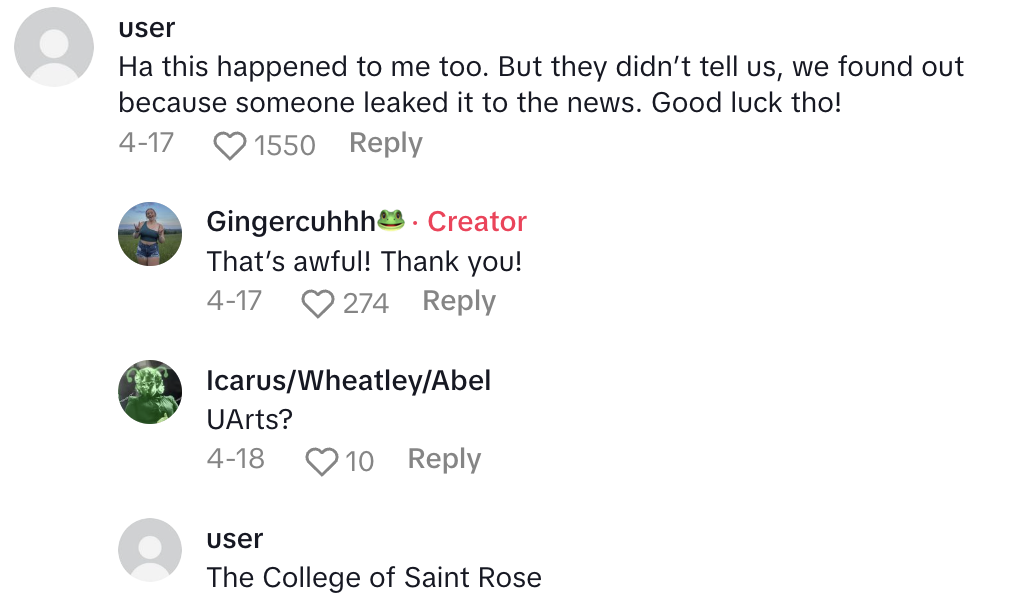Visit the Icarus/Wheatley/Abel profile name
This screenshot has width=1016, height=606.
click(x=348, y=380)
